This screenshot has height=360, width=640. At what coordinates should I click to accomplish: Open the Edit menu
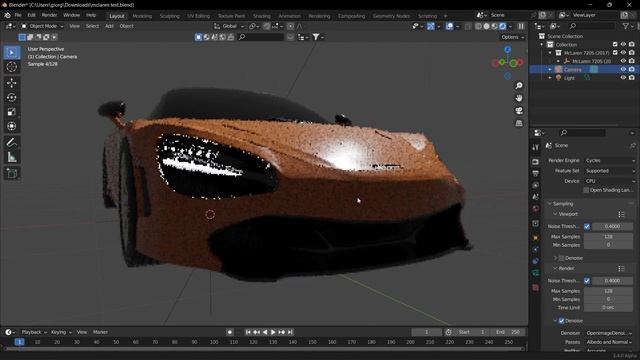31,15
